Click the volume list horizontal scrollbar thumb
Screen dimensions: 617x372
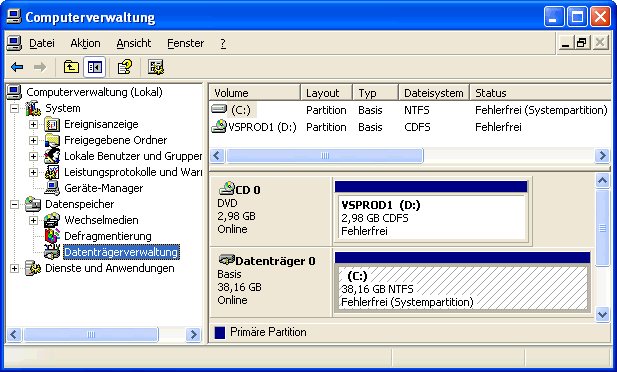point(325,155)
